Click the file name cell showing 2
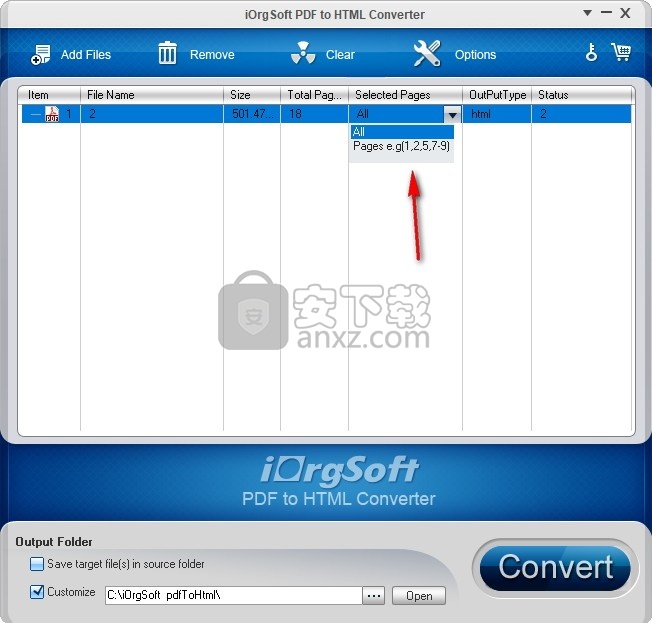Image resolution: width=652 pixels, height=623 pixels. coord(151,114)
